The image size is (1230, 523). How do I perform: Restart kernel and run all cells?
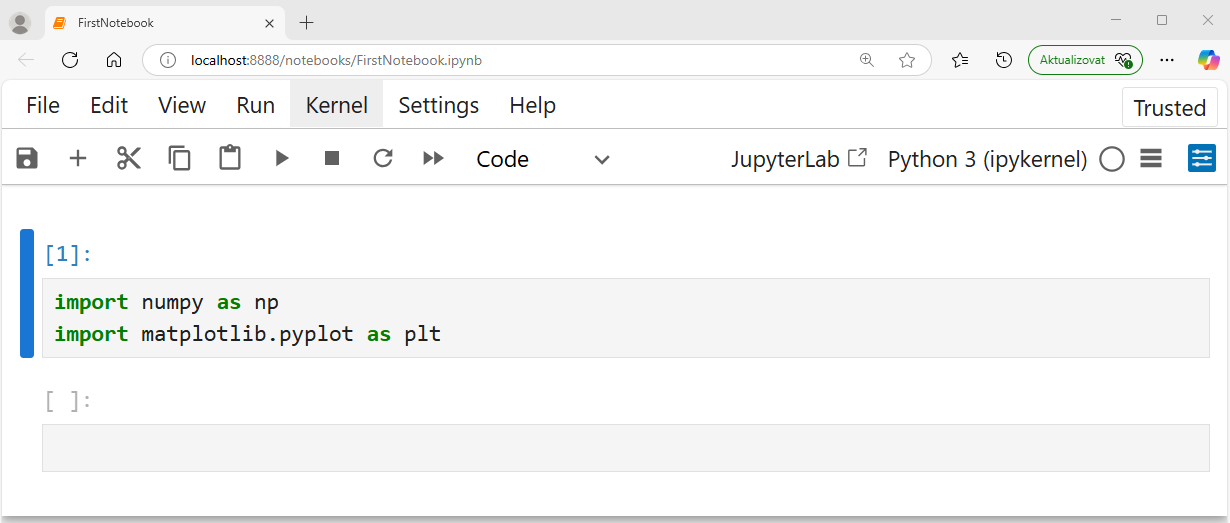[x=433, y=158]
